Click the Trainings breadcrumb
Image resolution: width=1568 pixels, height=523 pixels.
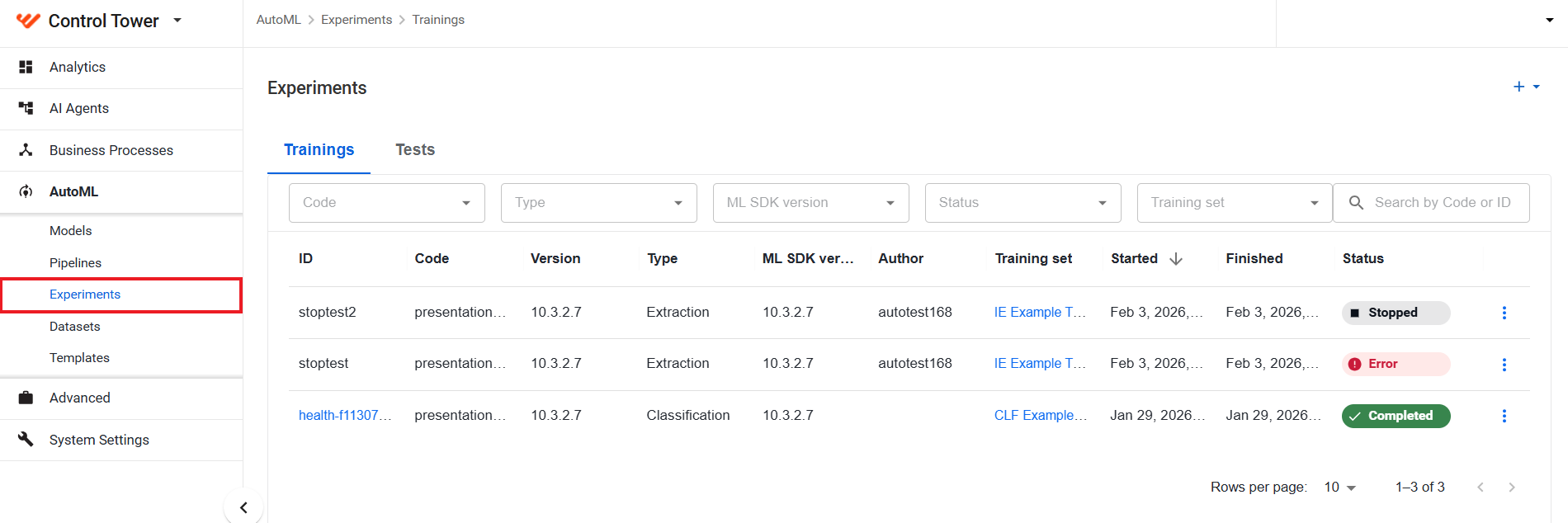pyautogui.click(x=438, y=20)
